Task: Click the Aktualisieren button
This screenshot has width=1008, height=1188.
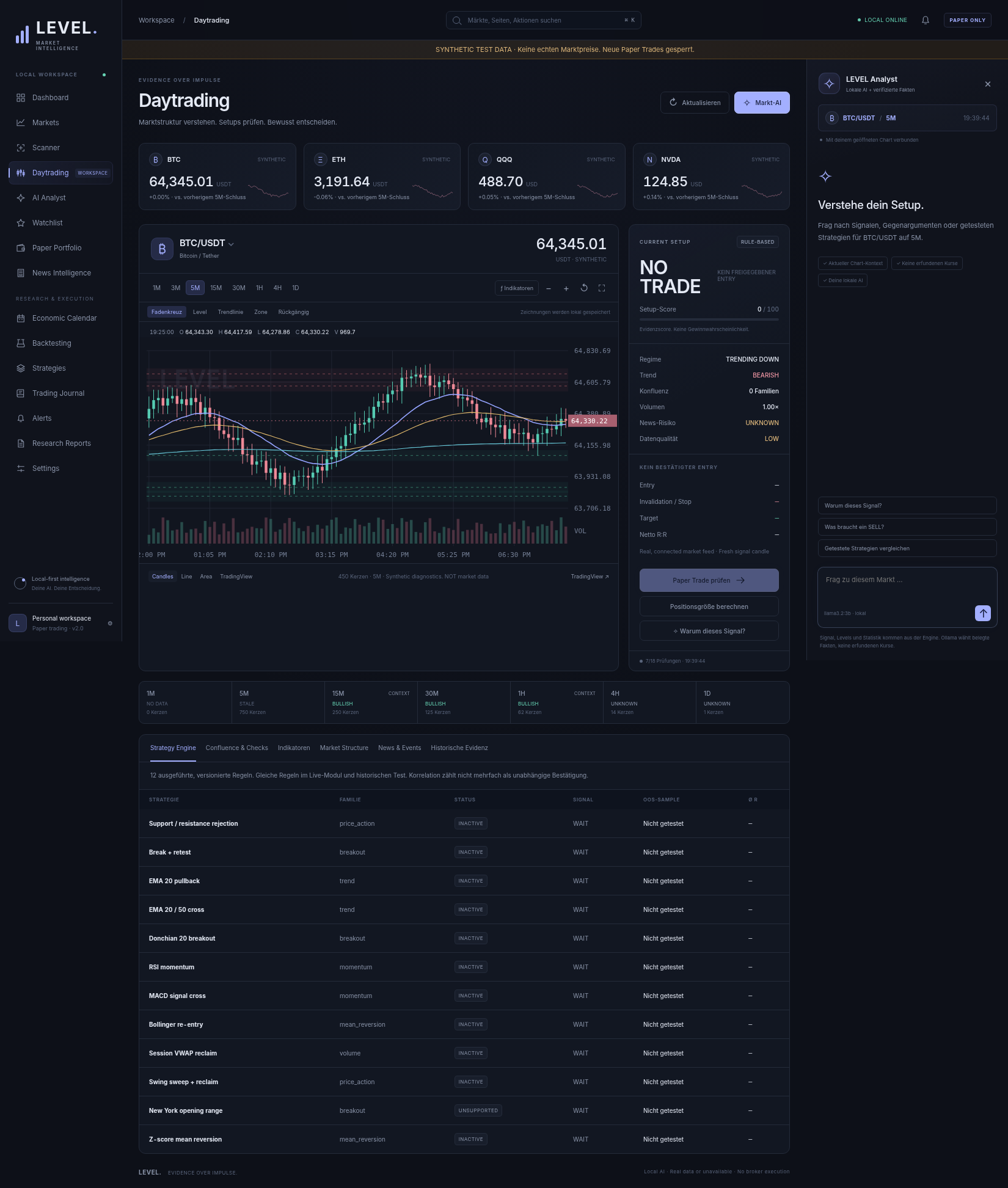Action: [695, 103]
